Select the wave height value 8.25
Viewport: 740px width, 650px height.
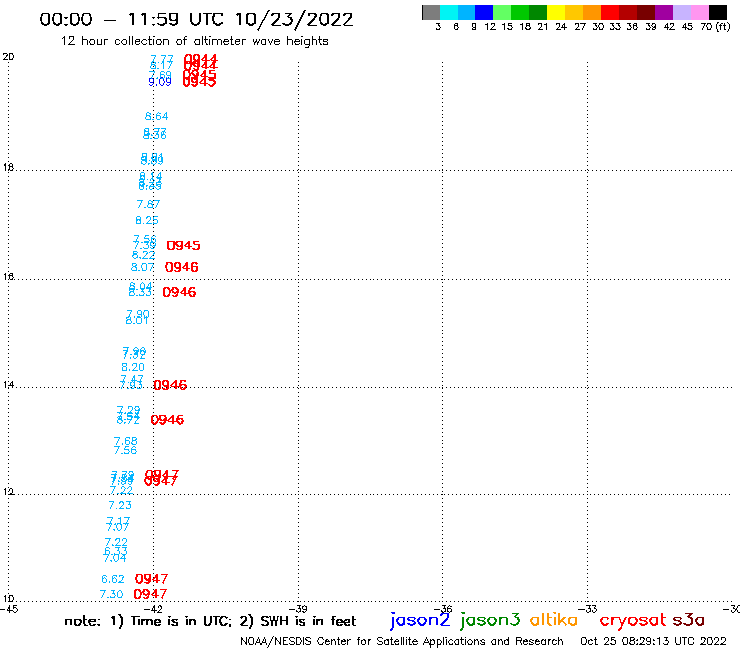pyautogui.click(x=147, y=220)
